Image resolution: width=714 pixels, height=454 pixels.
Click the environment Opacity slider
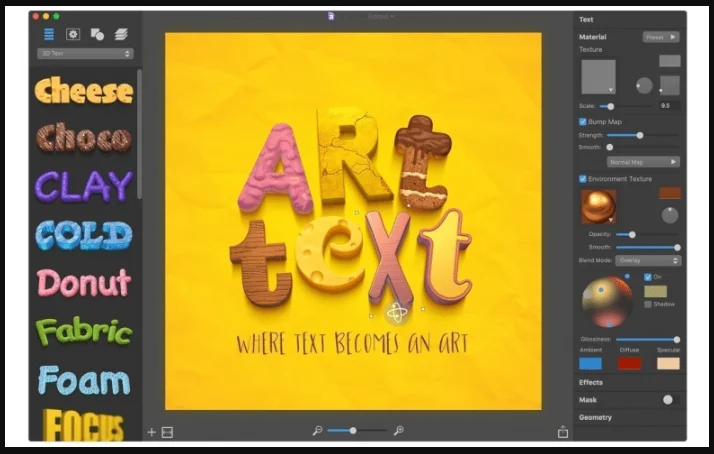647,235
